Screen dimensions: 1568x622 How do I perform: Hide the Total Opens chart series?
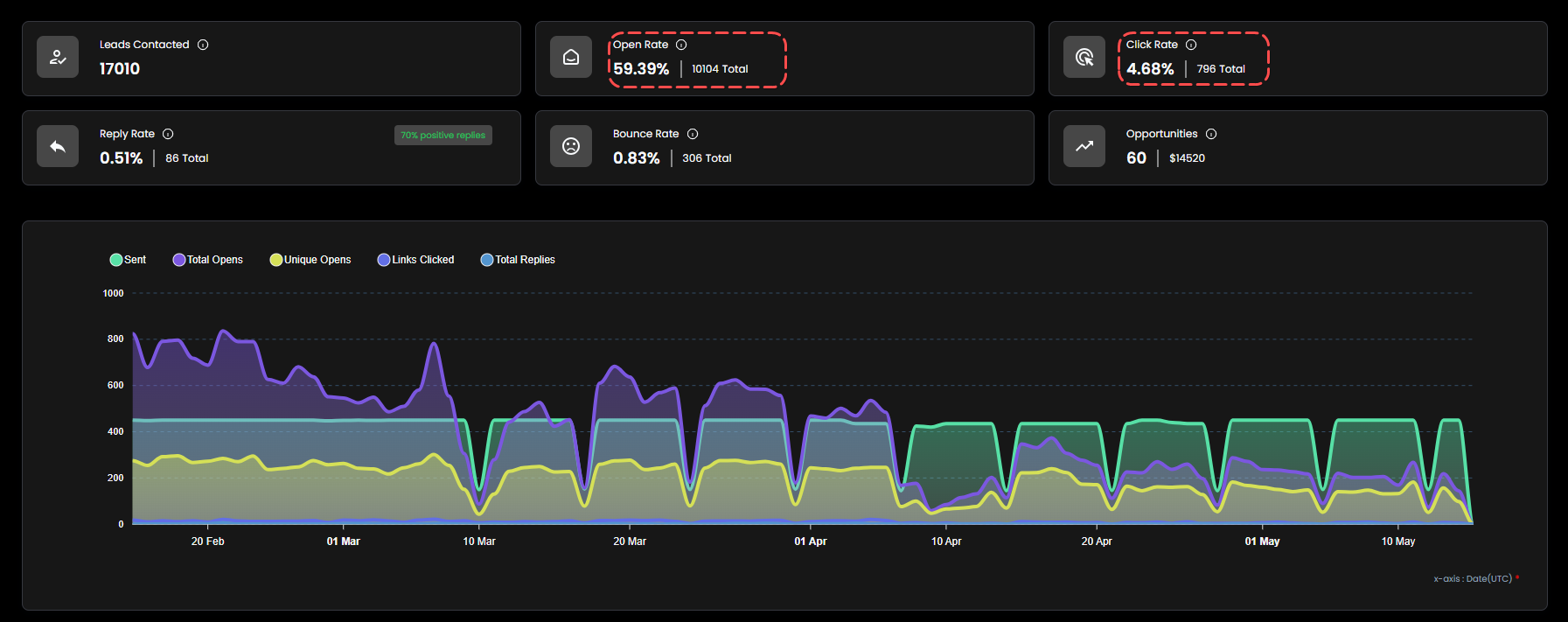pyautogui.click(x=208, y=260)
